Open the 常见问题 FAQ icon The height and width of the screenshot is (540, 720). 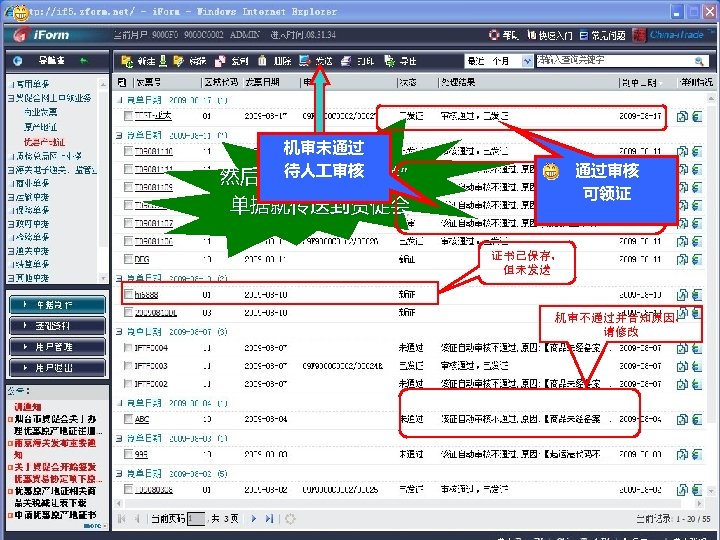[584, 35]
